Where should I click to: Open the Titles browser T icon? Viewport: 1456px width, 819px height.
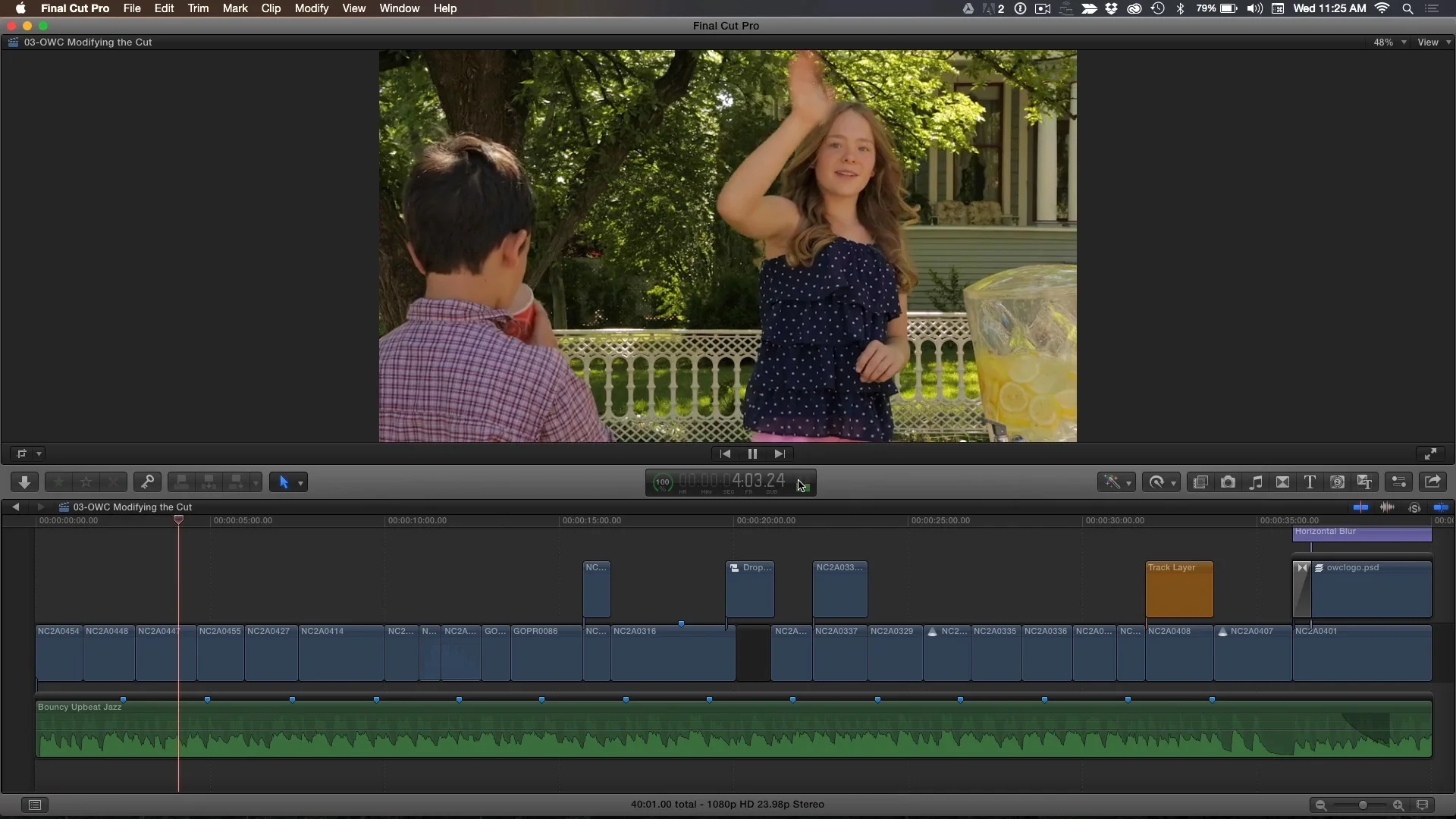pos(1310,482)
